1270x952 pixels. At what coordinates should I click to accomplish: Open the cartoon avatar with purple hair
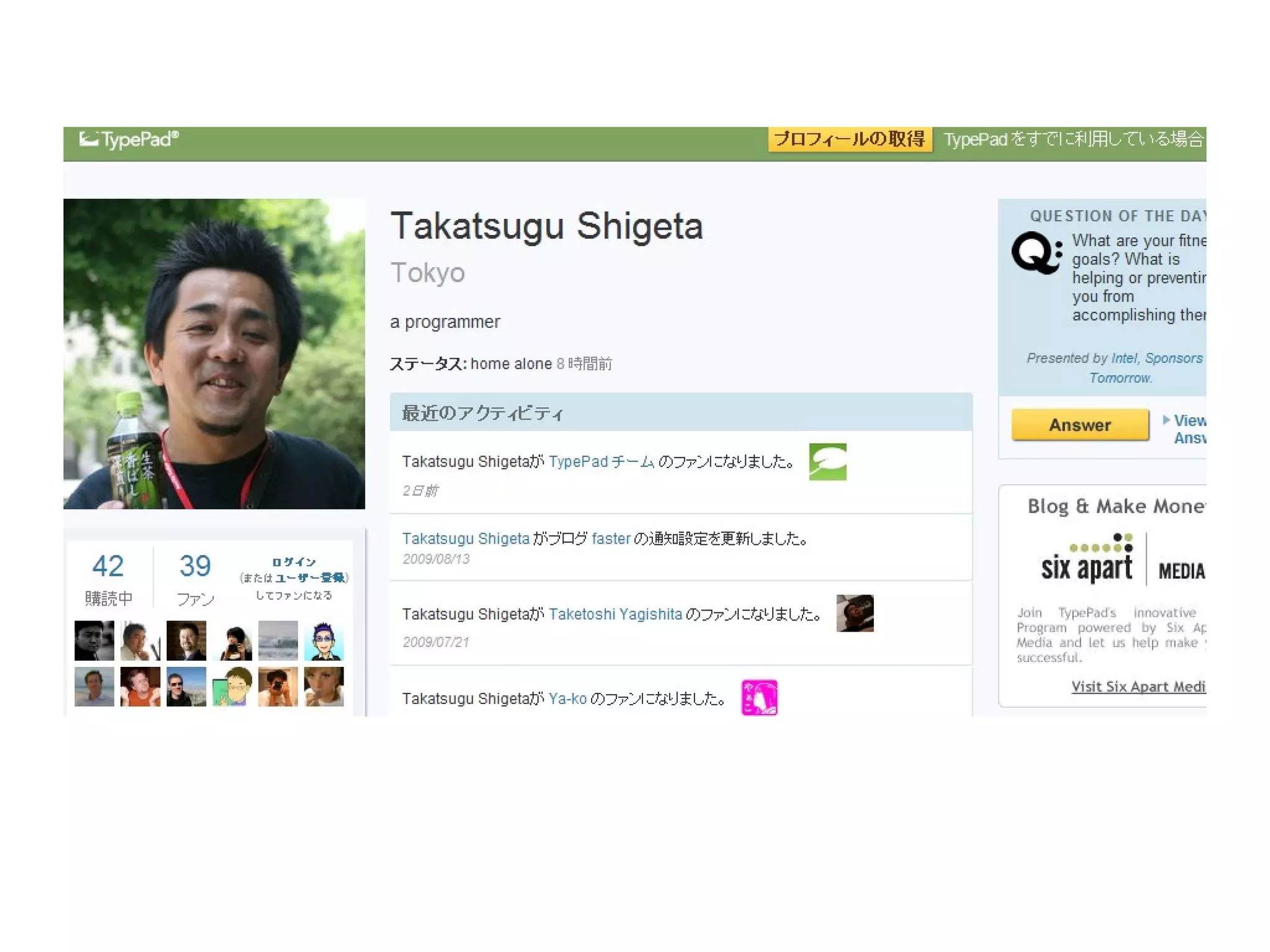[x=324, y=641]
